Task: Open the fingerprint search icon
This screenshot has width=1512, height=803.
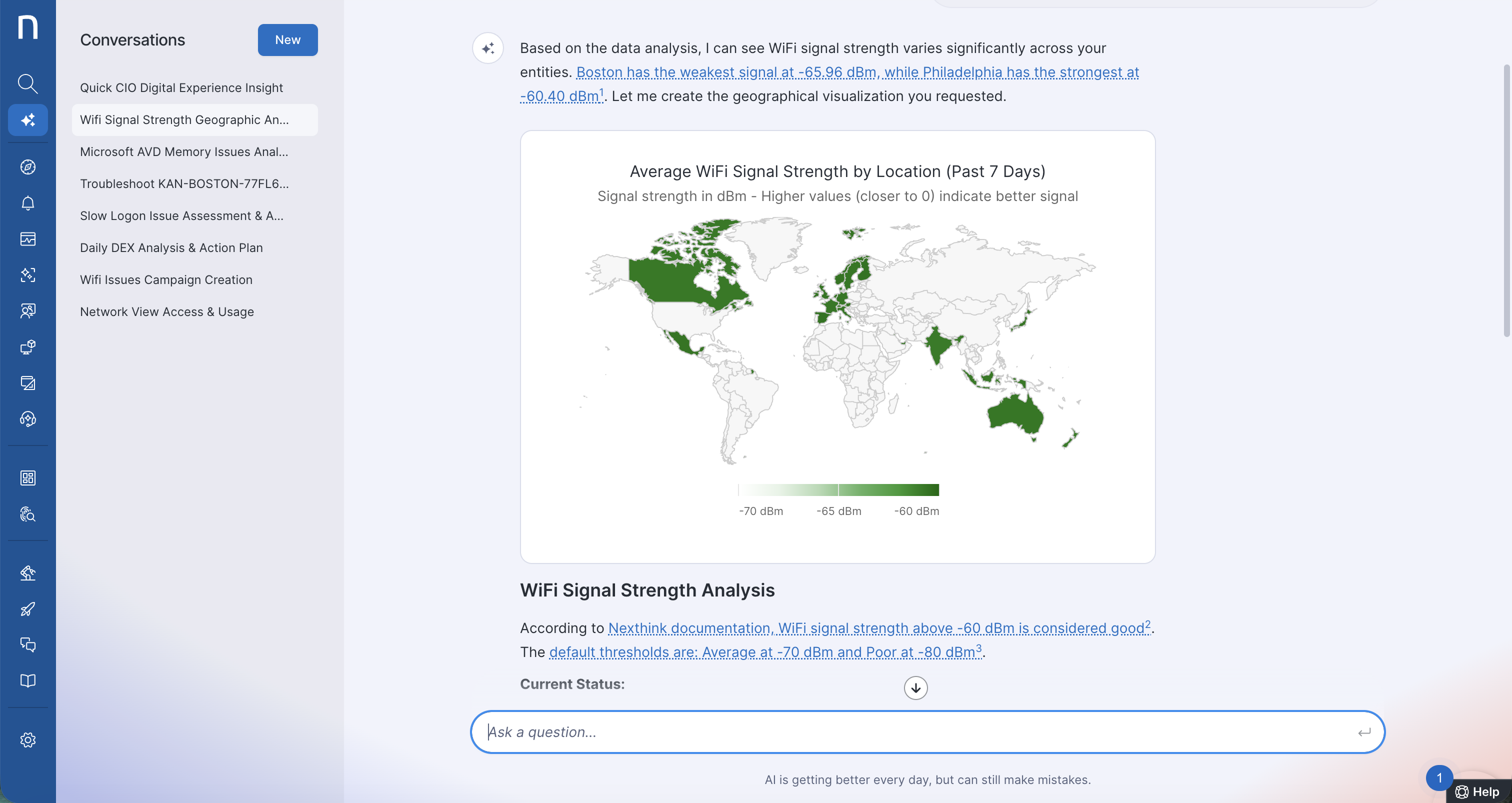Action: [x=27, y=514]
